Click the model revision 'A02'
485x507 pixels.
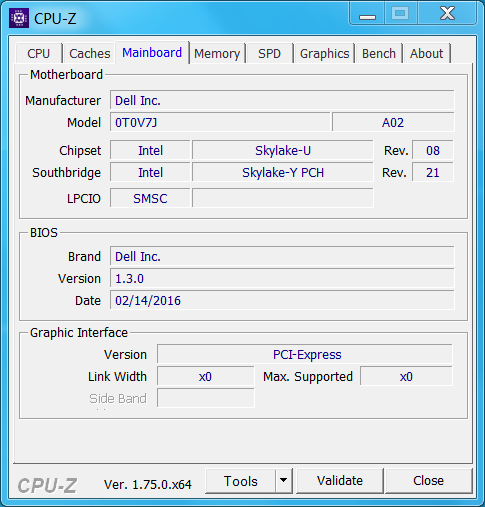click(x=393, y=122)
